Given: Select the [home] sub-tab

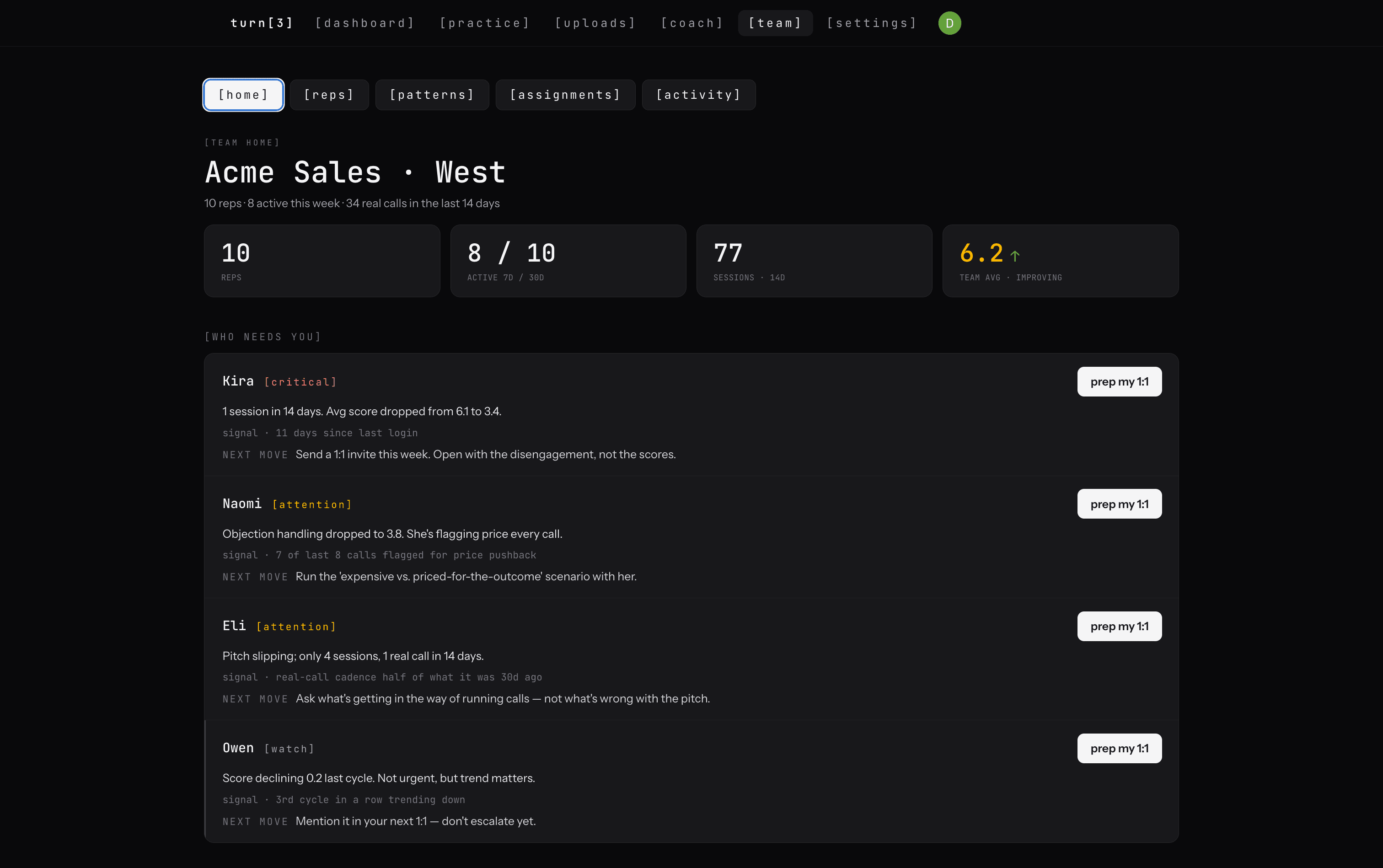Looking at the screenshot, I should [243, 95].
